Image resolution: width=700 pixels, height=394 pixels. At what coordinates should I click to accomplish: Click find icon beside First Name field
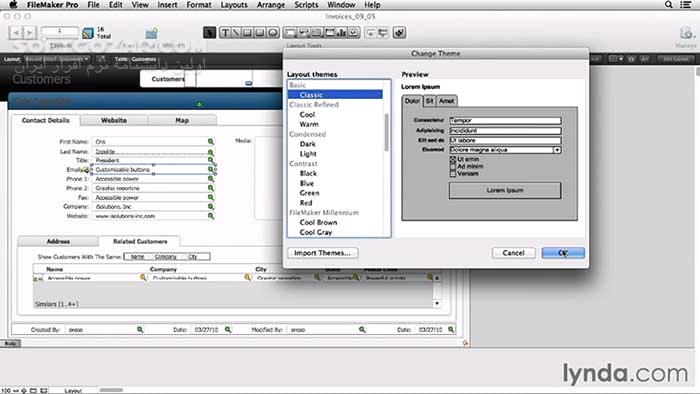point(211,141)
